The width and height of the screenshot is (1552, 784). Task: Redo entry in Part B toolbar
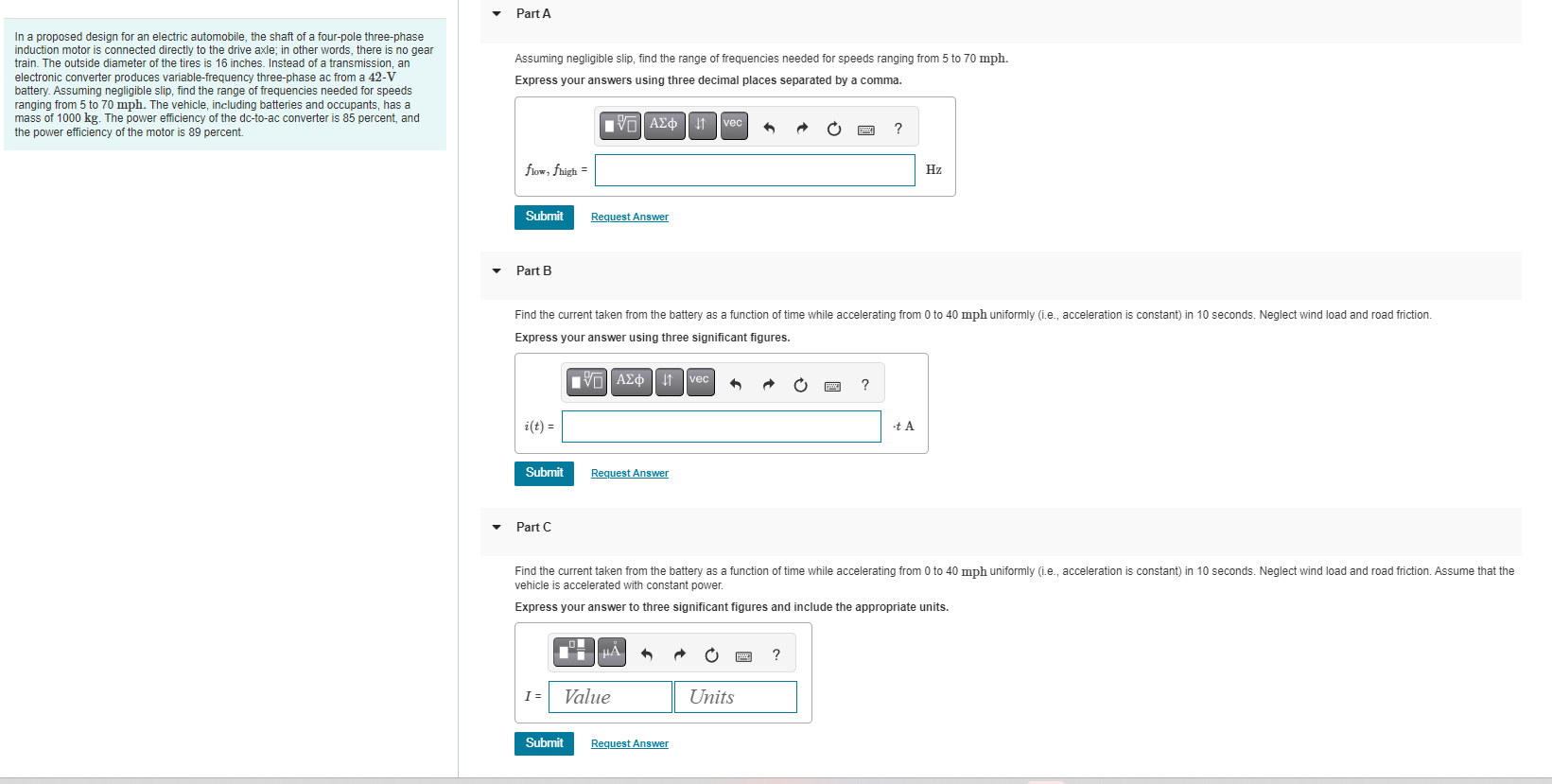pyautogui.click(x=769, y=385)
